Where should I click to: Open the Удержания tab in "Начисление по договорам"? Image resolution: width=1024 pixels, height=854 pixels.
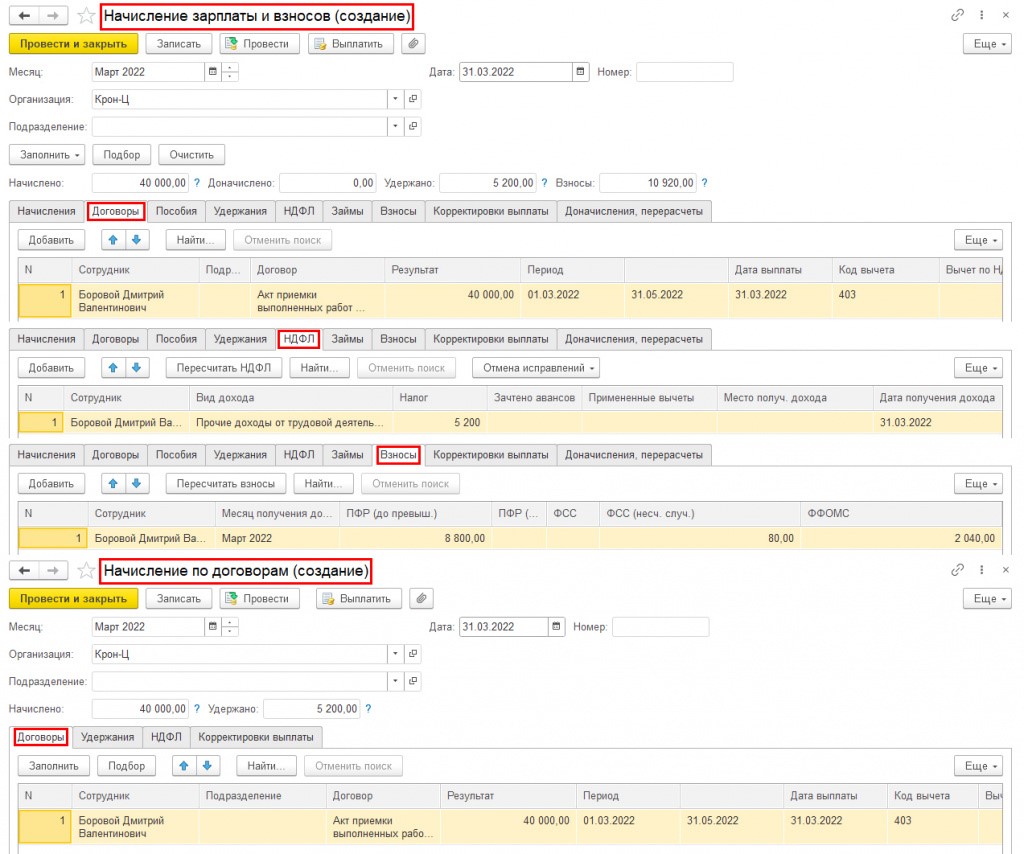107,737
